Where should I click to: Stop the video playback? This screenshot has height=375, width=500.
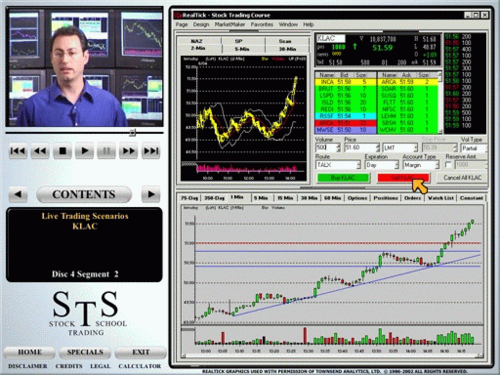[62, 151]
